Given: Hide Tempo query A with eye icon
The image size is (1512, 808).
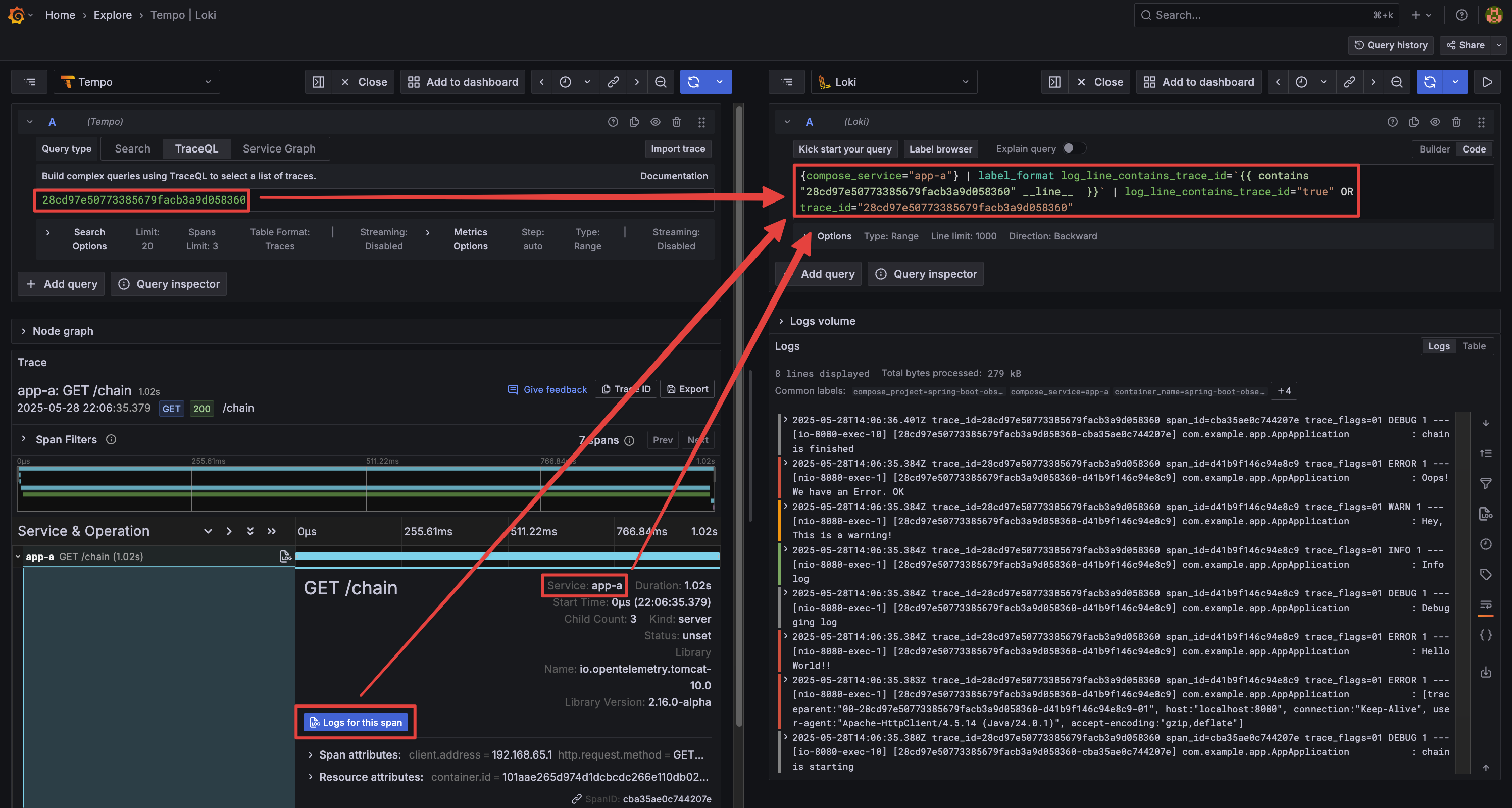Looking at the screenshot, I should pyautogui.click(x=655, y=122).
